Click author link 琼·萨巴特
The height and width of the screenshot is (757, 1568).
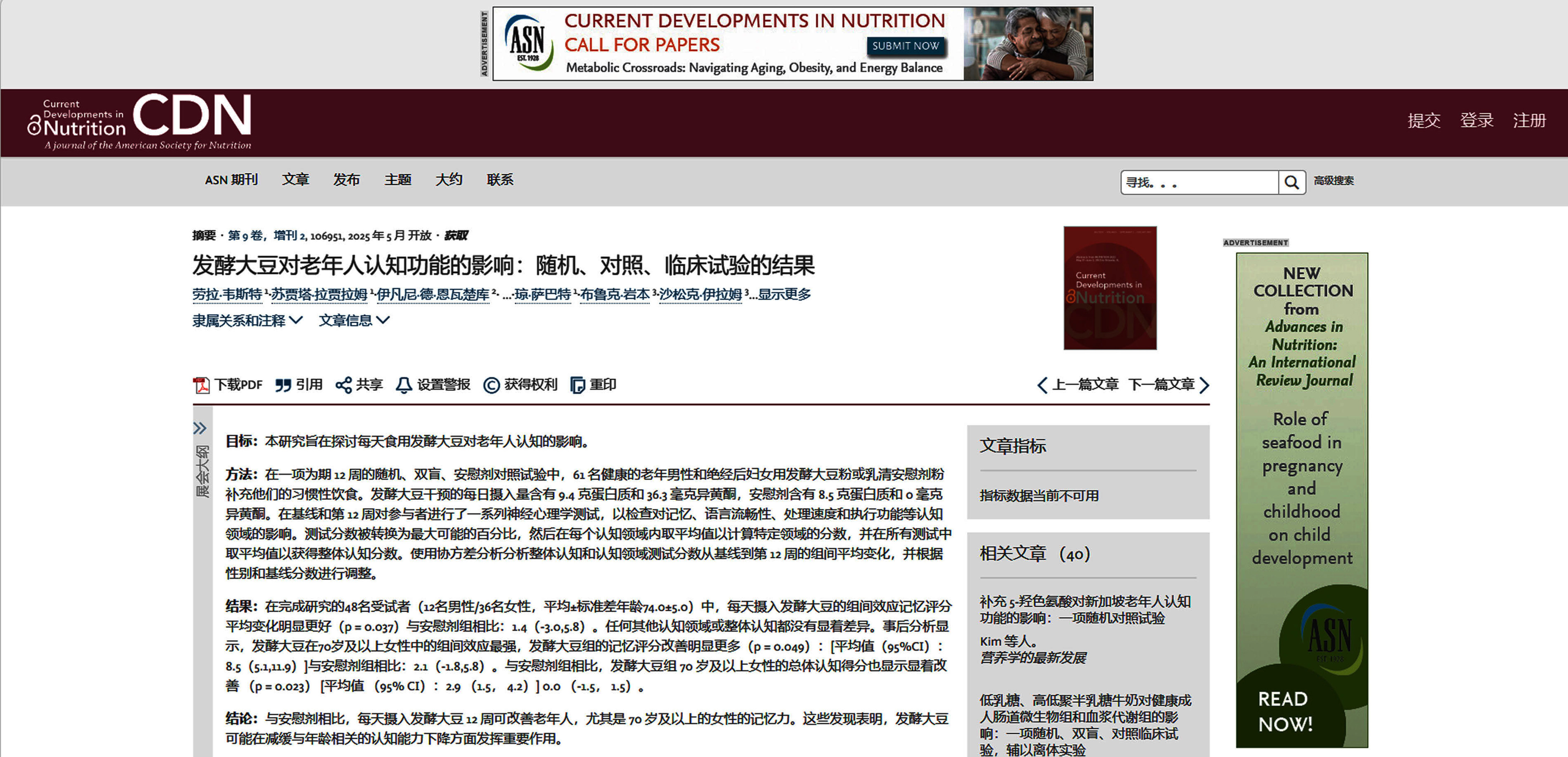click(543, 295)
